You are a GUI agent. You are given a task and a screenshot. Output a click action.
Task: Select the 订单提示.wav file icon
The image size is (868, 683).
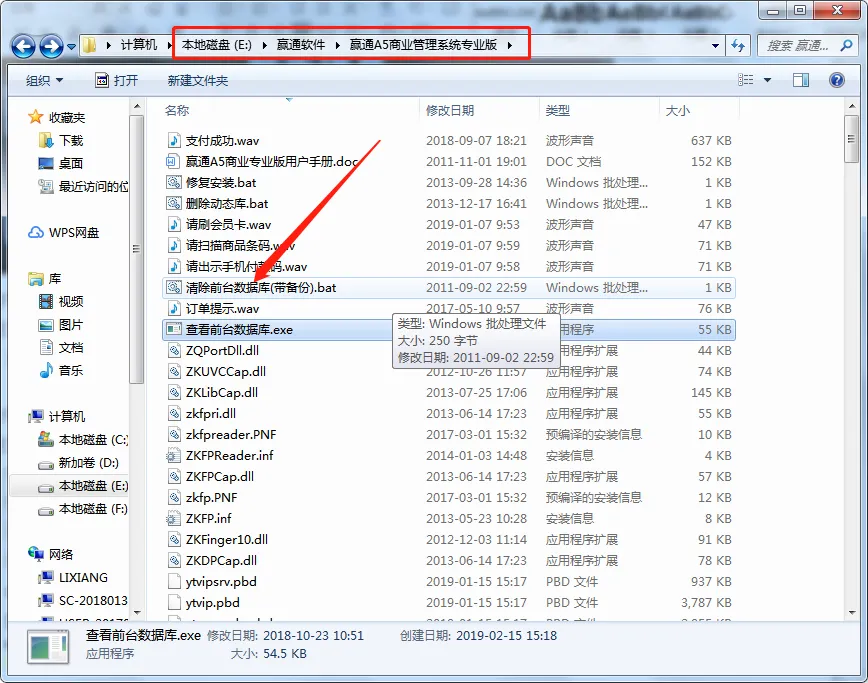pos(174,308)
